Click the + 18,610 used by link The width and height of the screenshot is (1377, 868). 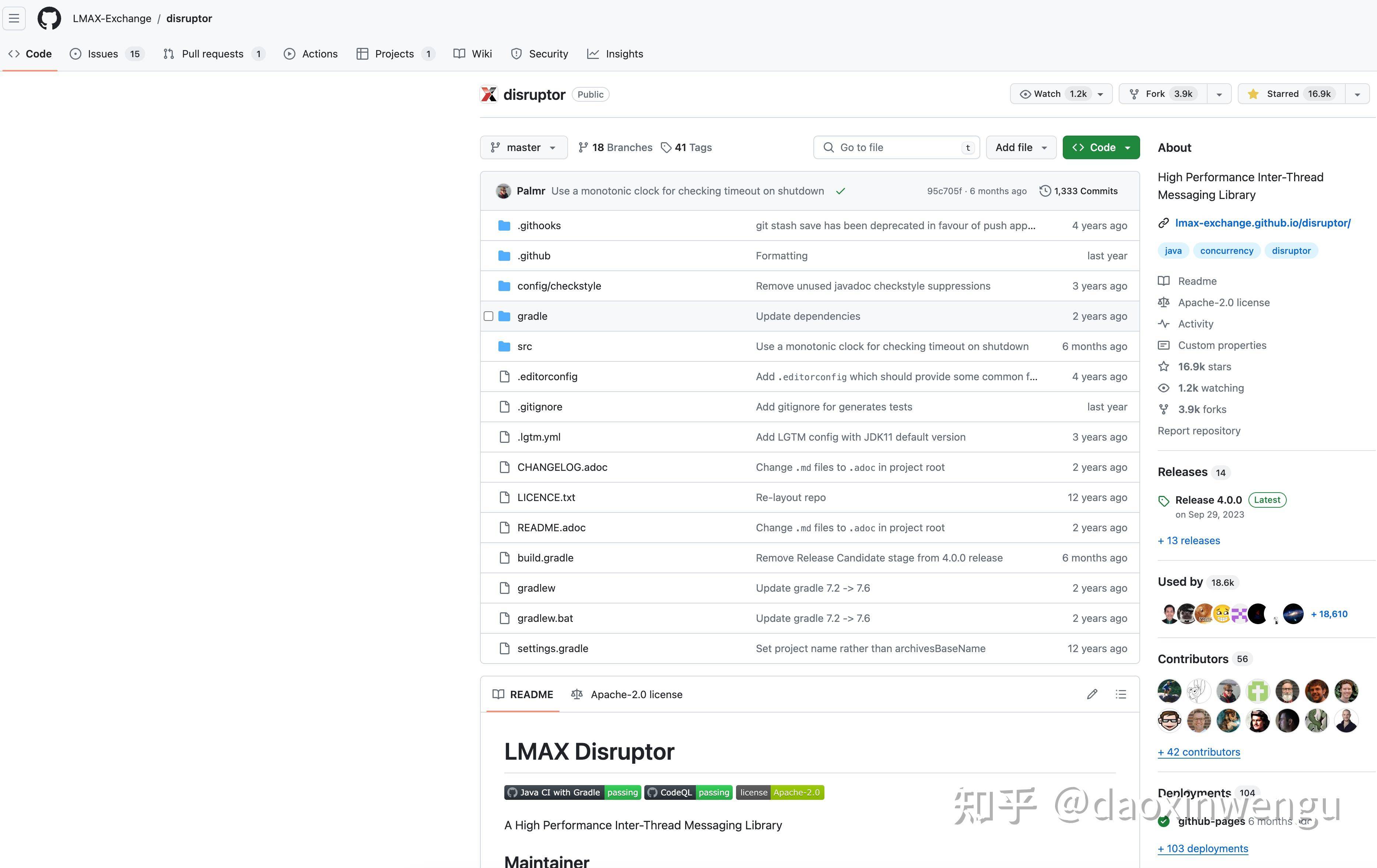point(1329,614)
